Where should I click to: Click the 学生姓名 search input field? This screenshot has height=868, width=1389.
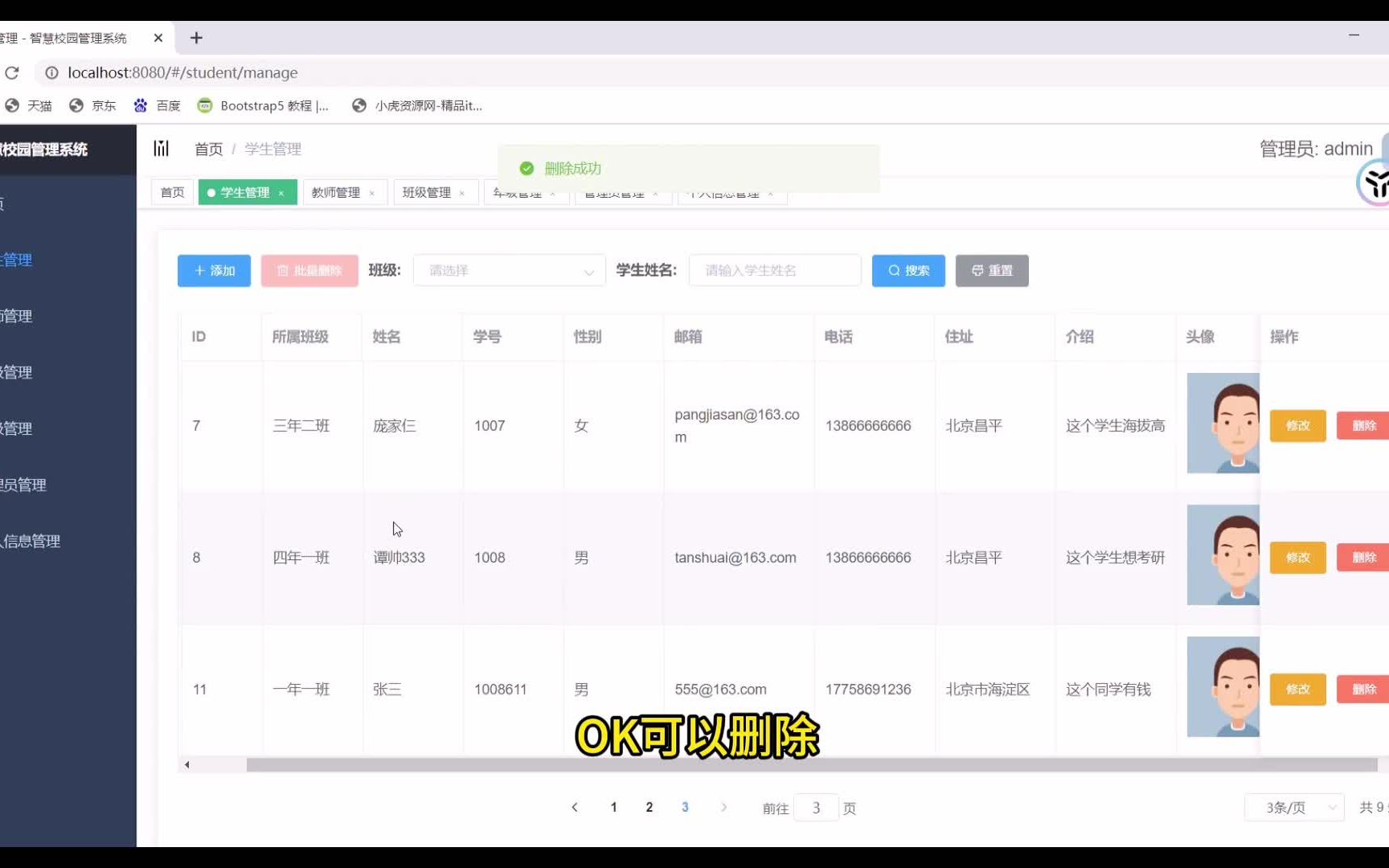tap(775, 271)
